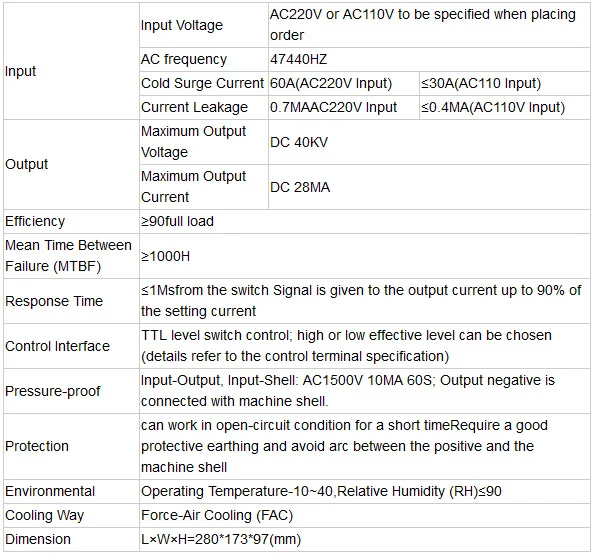Viewport: 594px width, 556px height.
Task: Select the Pressure-proof row label
Action: (71, 391)
